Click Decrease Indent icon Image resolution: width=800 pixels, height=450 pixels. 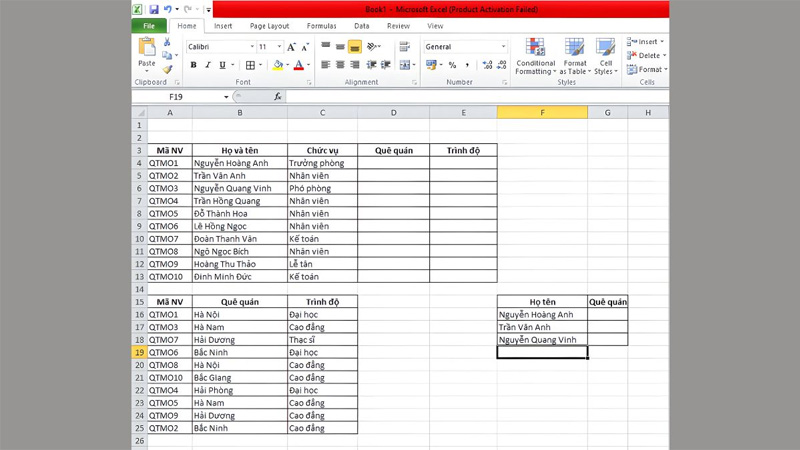pyautogui.click(x=371, y=65)
